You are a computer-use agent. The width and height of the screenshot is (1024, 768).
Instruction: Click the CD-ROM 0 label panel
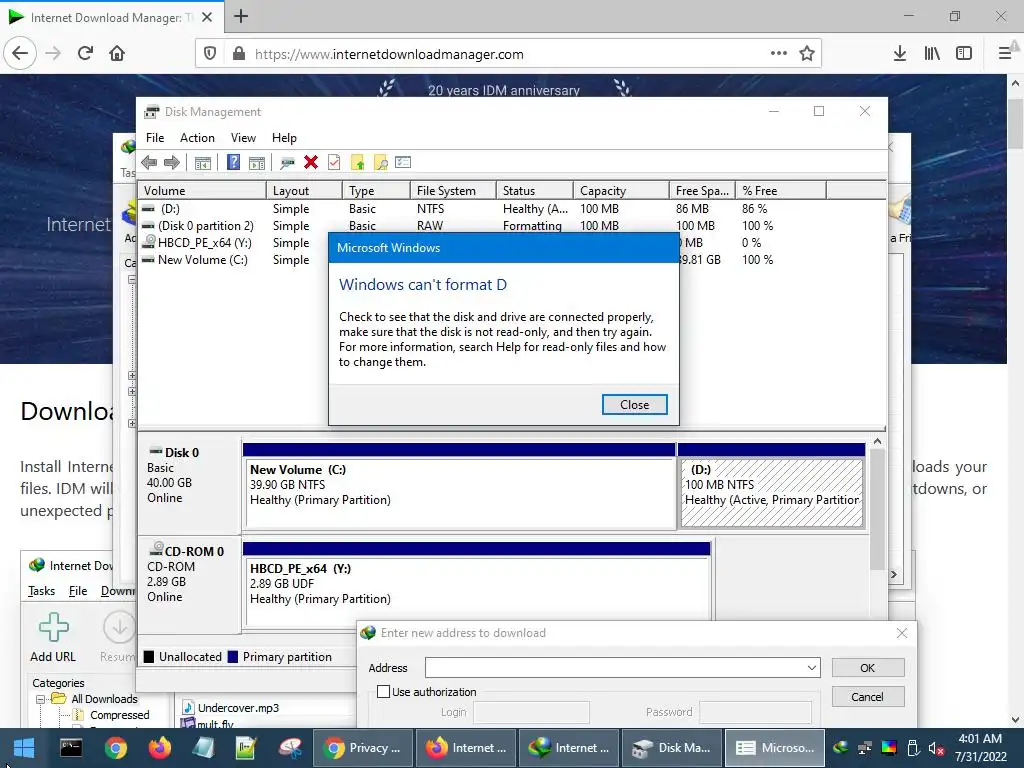point(189,584)
